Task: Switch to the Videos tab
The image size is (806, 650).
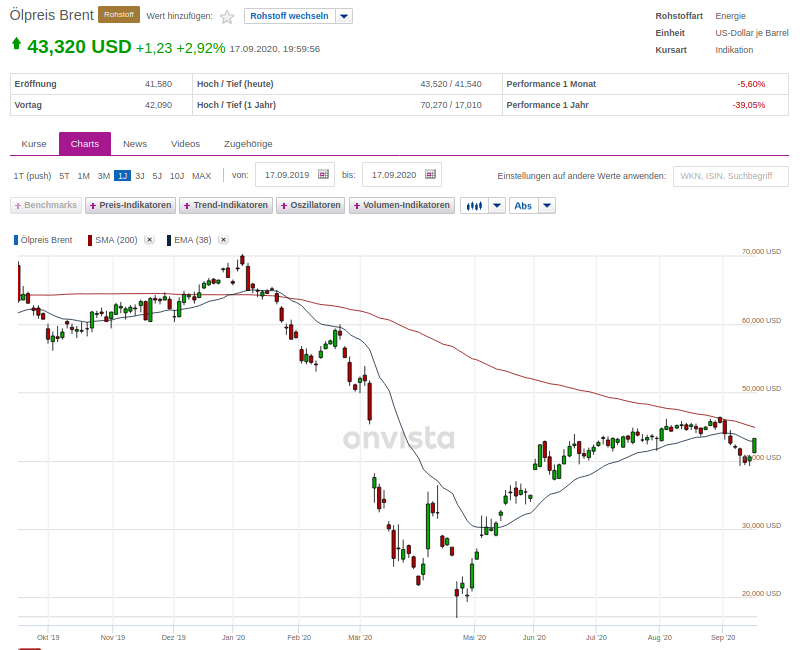Action: click(x=185, y=144)
